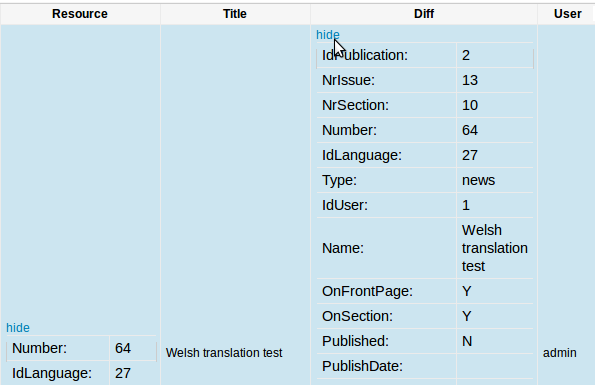Select the 'PublishDate:' label
The width and height of the screenshot is (595, 385).
(x=362, y=366)
